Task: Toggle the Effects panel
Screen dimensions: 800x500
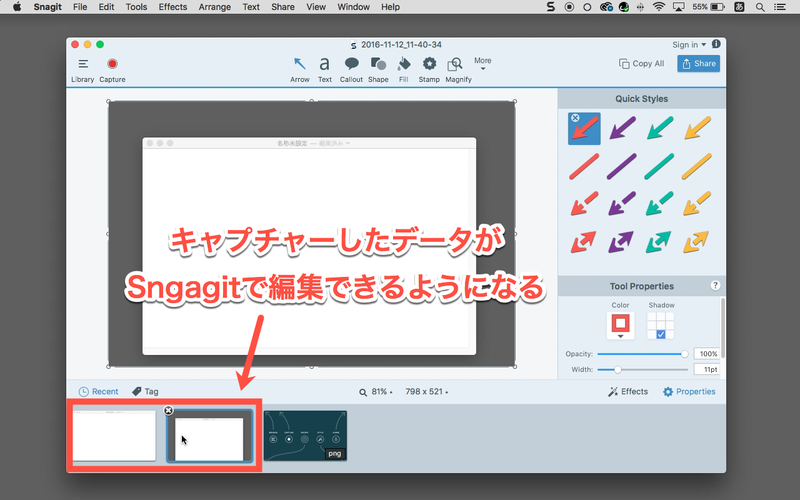Action: [x=628, y=391]
